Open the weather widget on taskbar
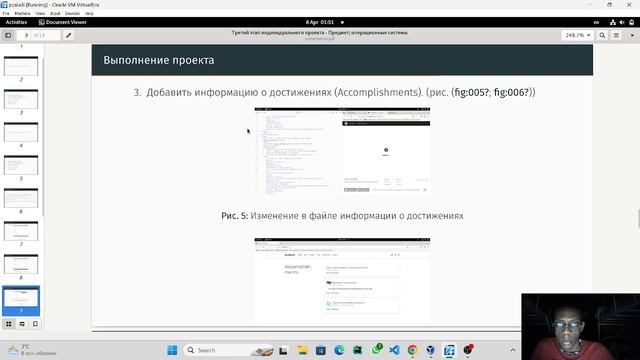The image size is (640, 360). coord(32,350)
